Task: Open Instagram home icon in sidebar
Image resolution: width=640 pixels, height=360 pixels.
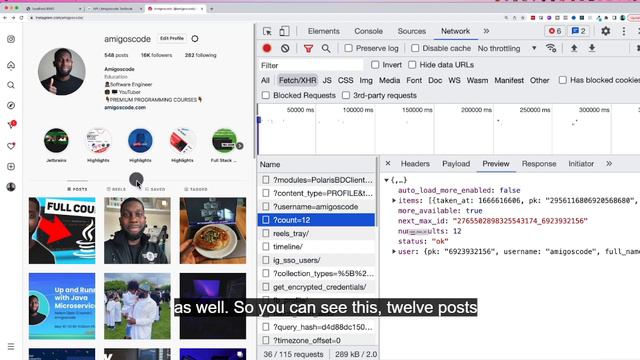Action: [x=11, y=65]
